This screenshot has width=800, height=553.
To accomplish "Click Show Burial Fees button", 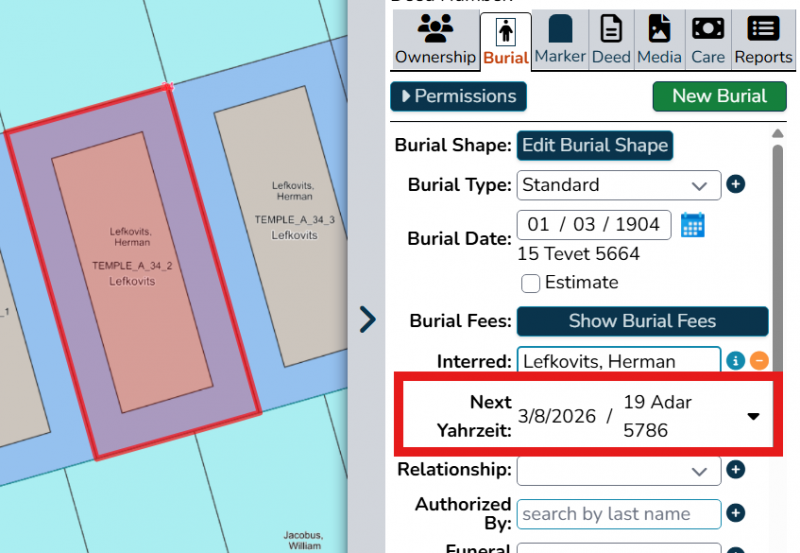I will (x=642, y=321).
